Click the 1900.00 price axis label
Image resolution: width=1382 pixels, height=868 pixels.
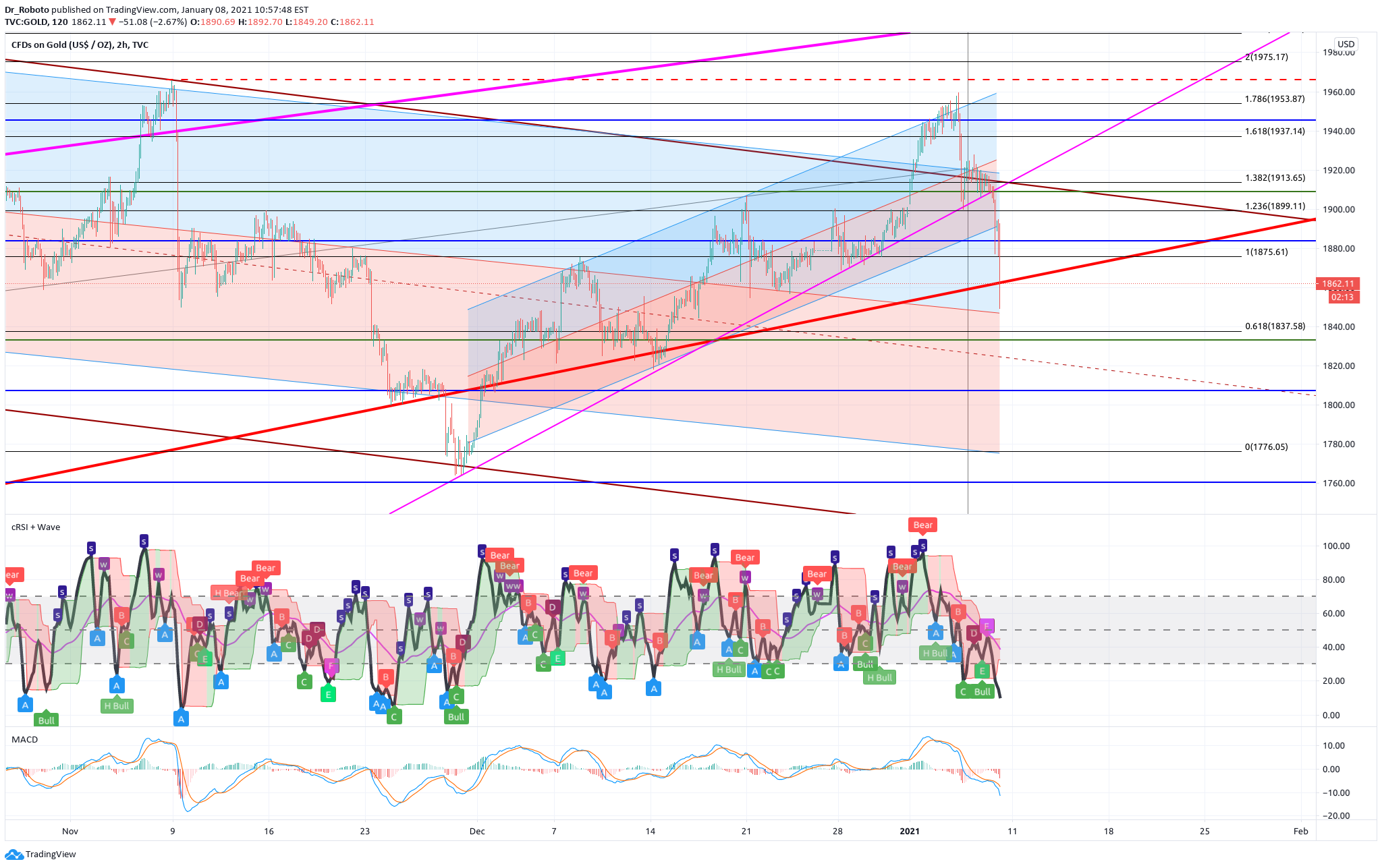click(x=1339, y=210)
